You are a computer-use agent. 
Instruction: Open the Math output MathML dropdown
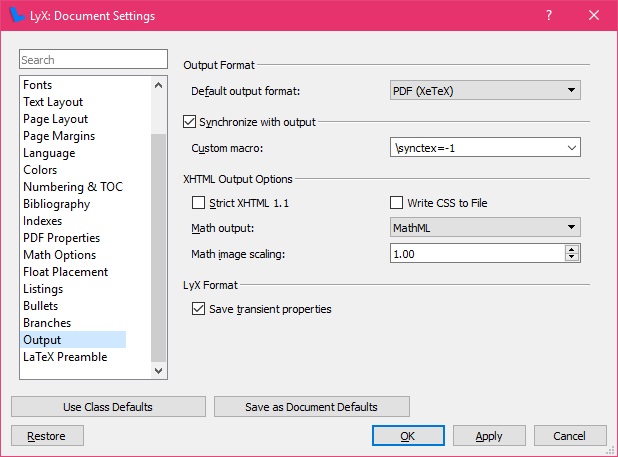pos(485,227)
